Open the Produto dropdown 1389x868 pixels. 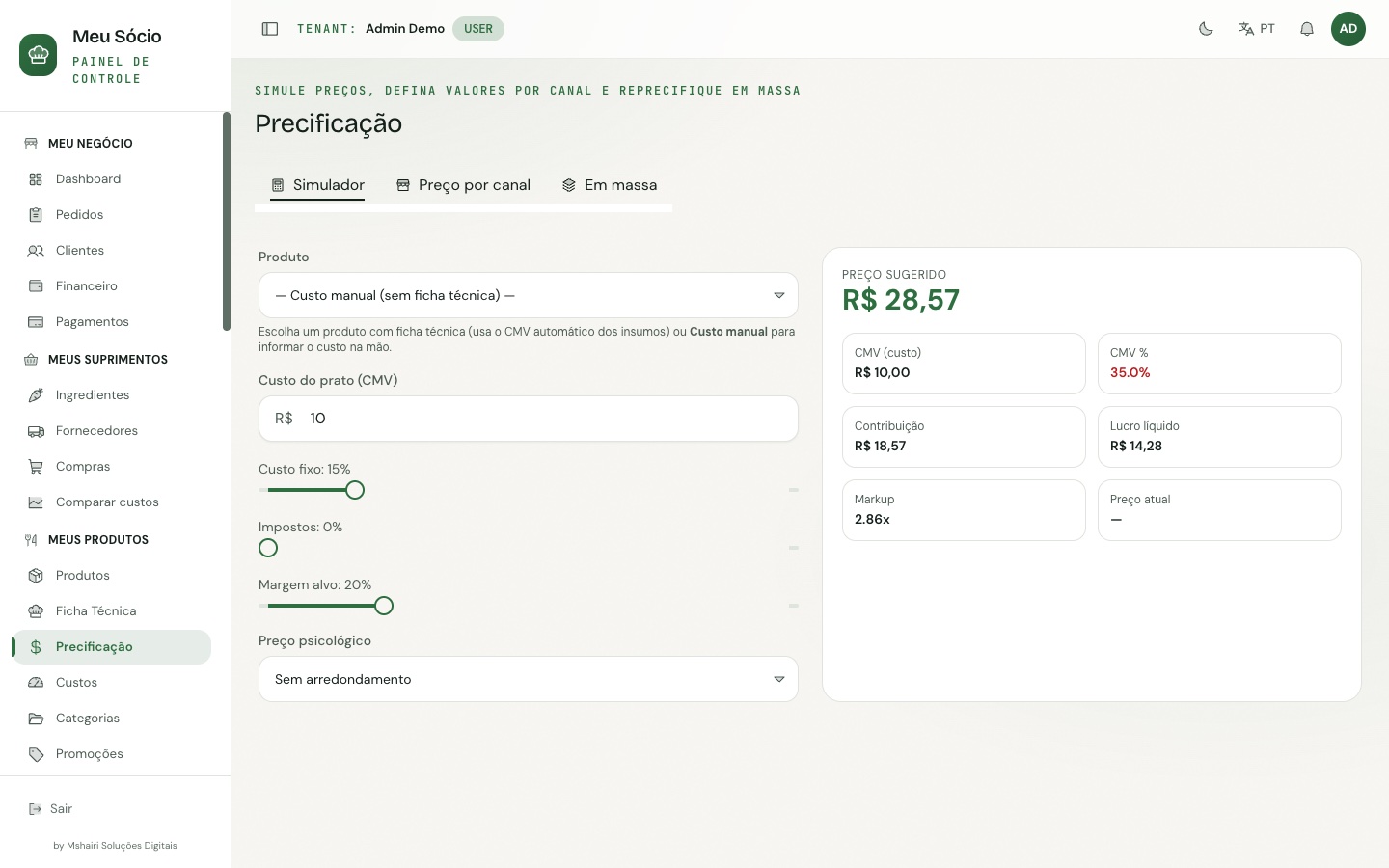pos(529,295)
